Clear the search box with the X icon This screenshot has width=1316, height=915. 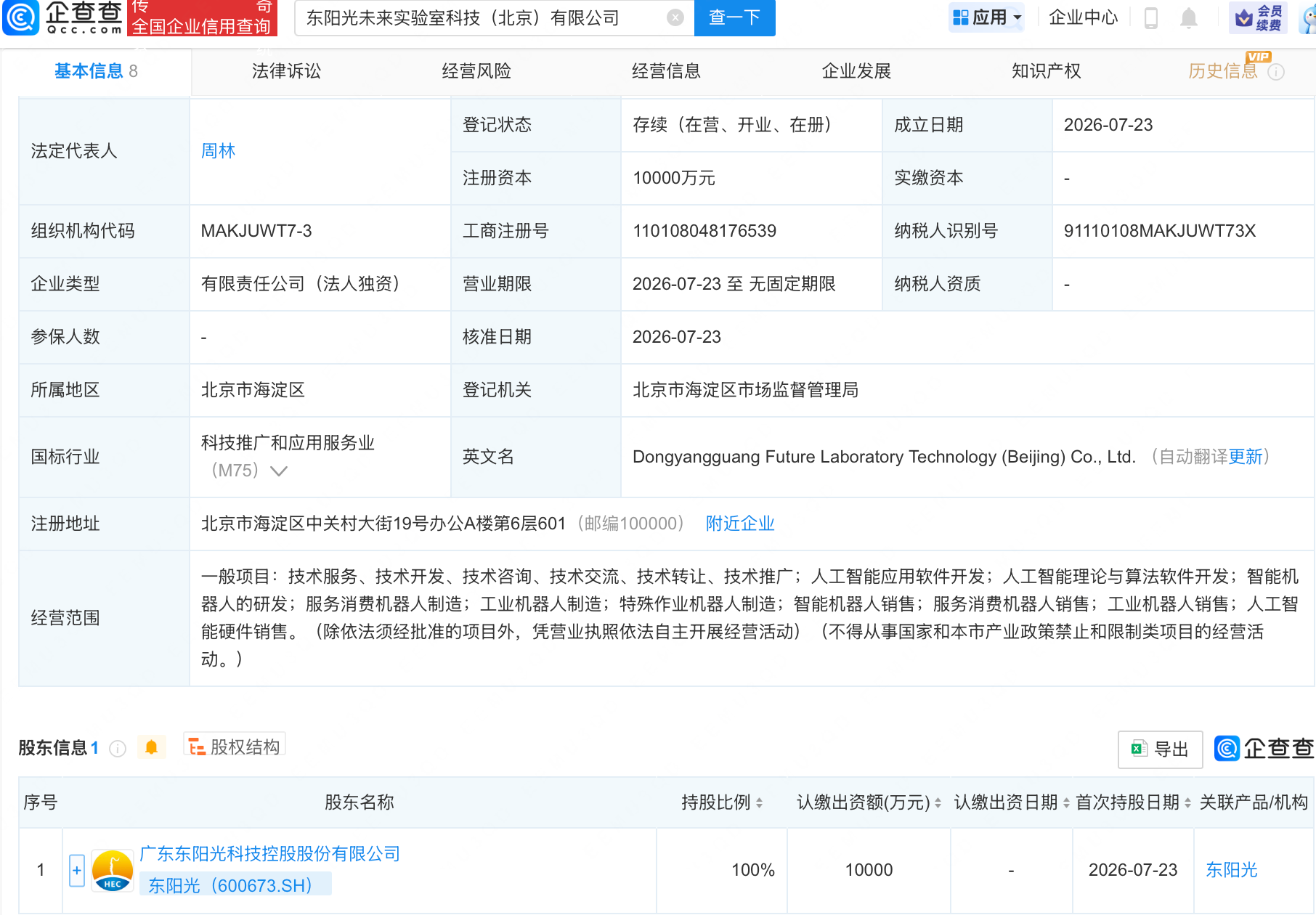pyautogui.click(x=675, y=17)
